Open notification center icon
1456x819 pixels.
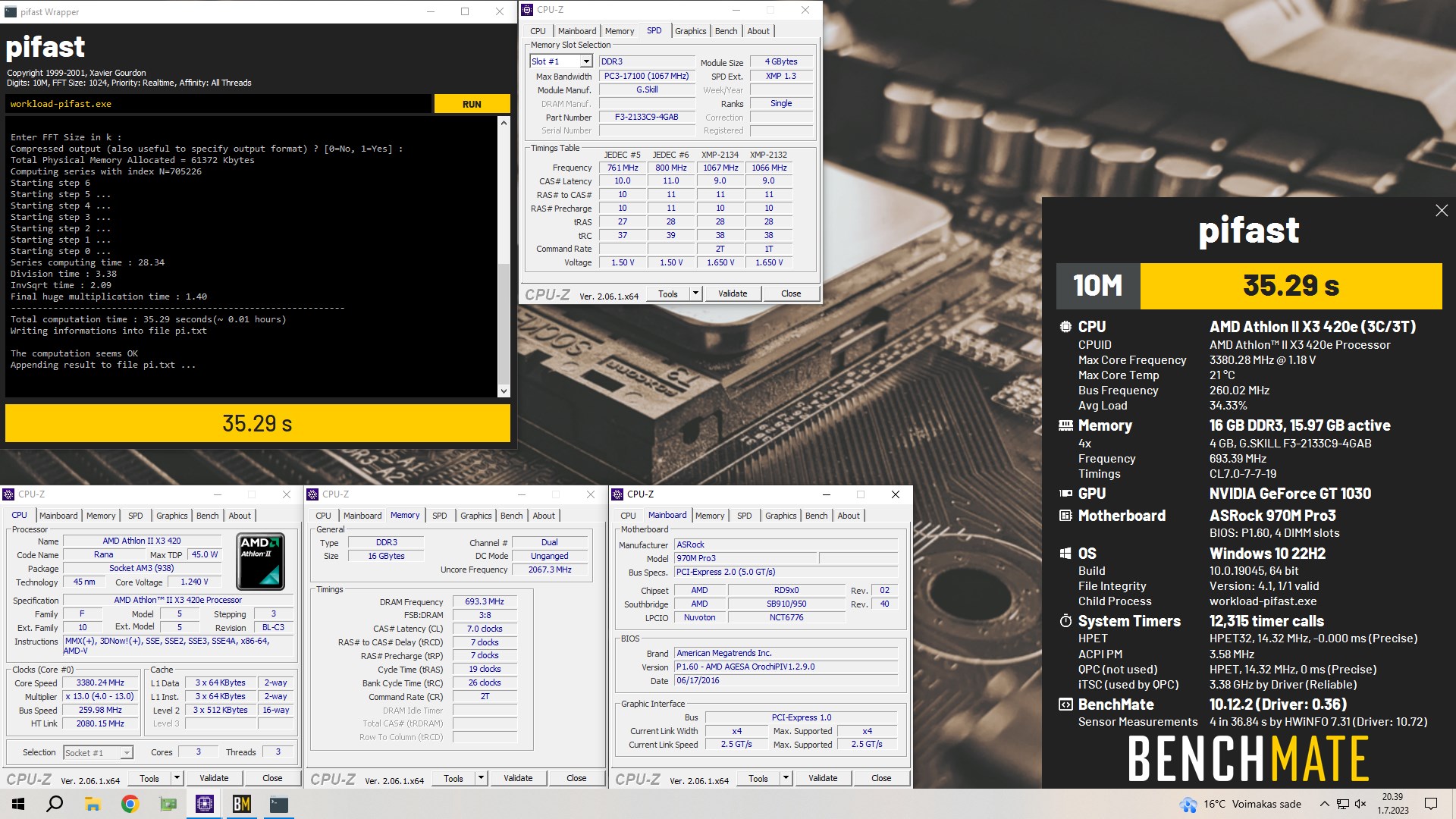[x=1431, y=804]
